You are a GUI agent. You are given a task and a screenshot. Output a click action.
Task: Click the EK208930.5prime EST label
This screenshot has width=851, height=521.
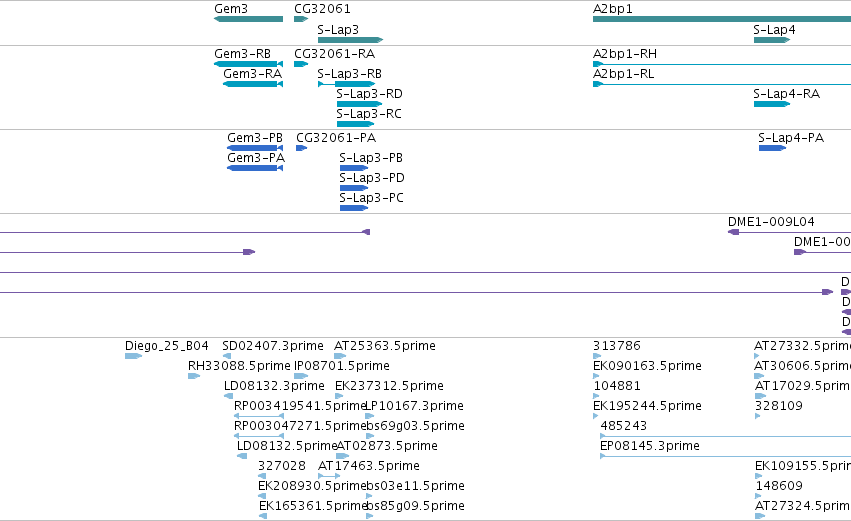pyautogui.click(x=313, y=486)
